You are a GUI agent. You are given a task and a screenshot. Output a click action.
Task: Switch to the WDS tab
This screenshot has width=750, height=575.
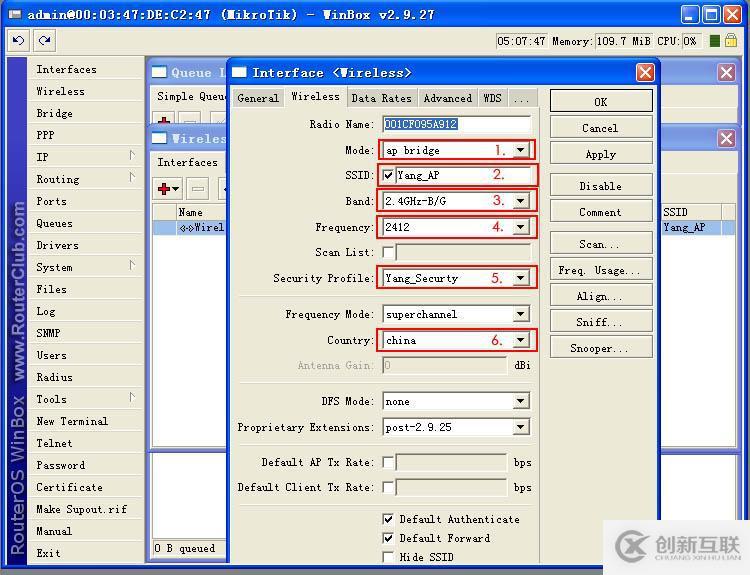492,98
